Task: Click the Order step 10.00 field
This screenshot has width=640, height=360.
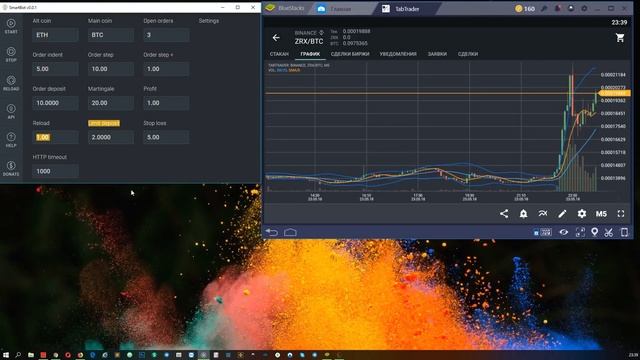Action: (111, 69)
